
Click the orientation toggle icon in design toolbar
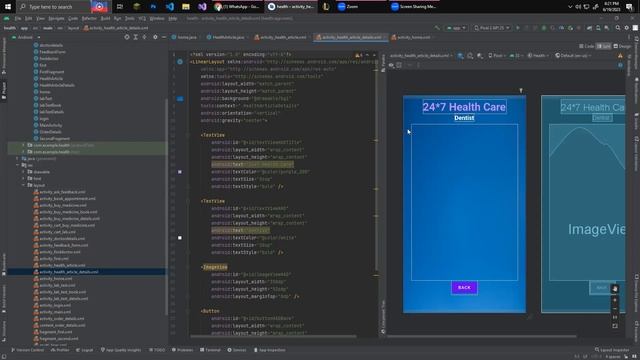coord(470,56)
